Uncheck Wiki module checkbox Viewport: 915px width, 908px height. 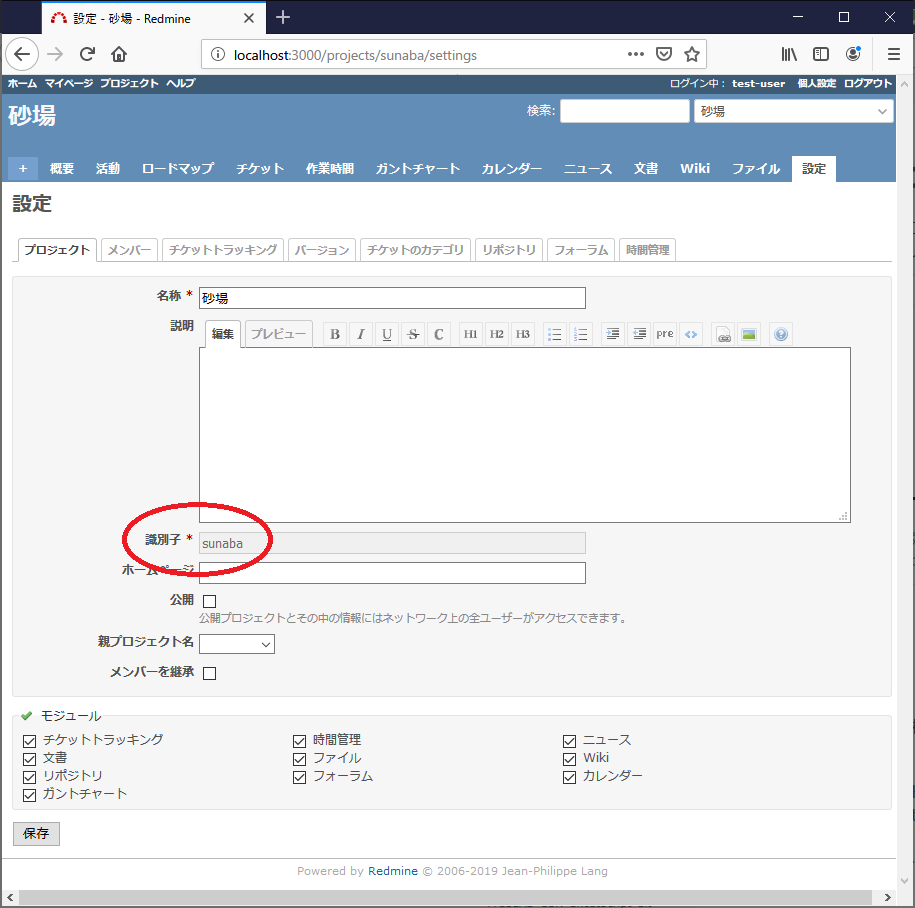click(x=570, y=759)
